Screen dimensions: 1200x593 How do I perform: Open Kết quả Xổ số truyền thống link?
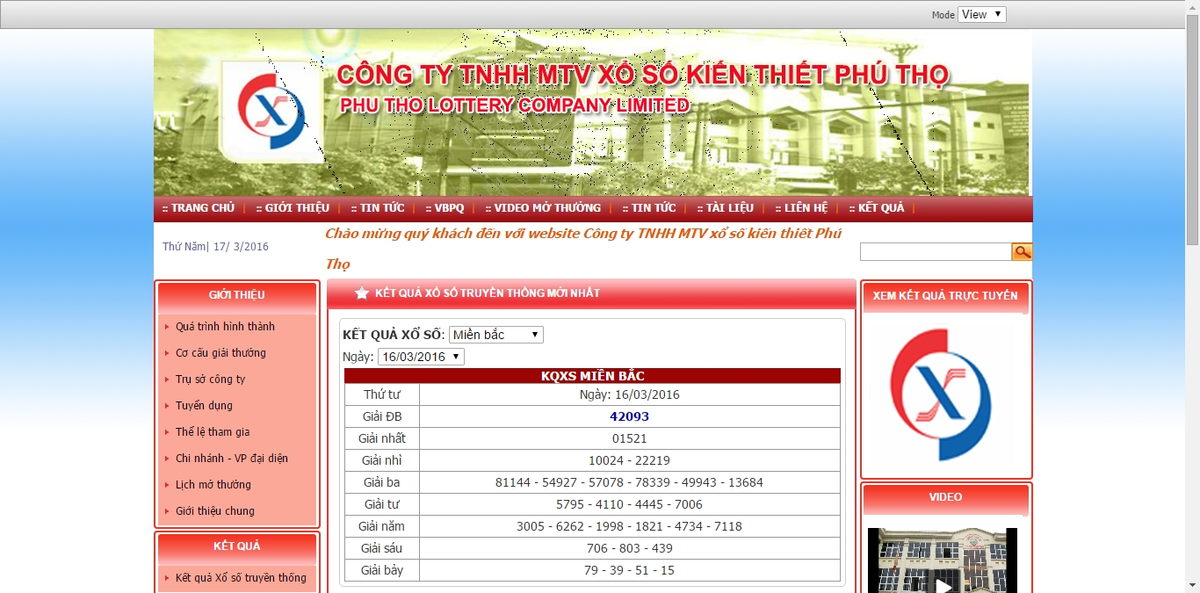click(241, 577)
